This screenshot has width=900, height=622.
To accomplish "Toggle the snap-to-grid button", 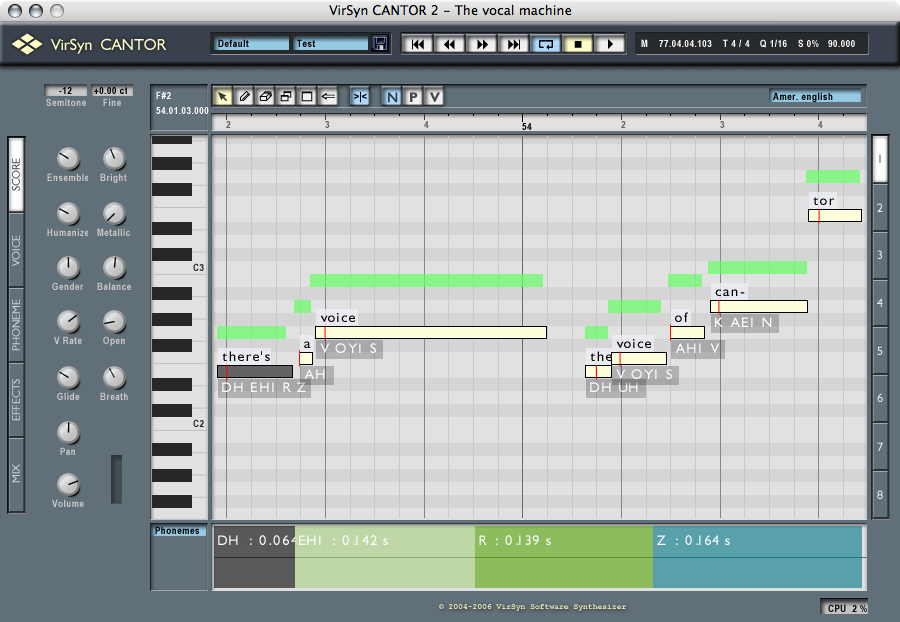I will (x=360, y=97).
